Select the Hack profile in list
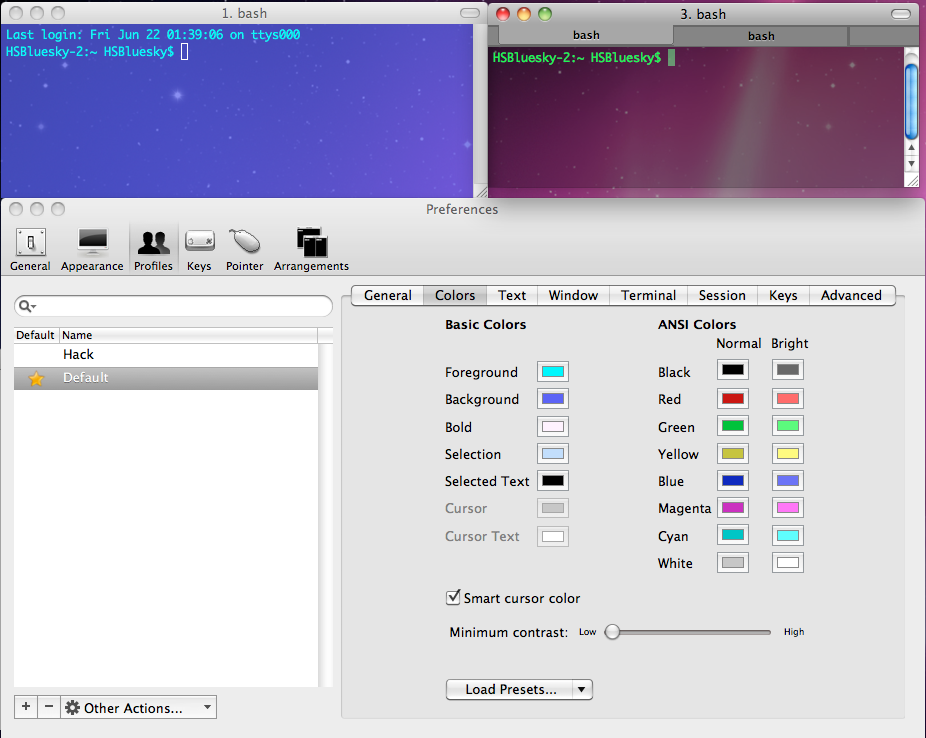 click(78, 354)
